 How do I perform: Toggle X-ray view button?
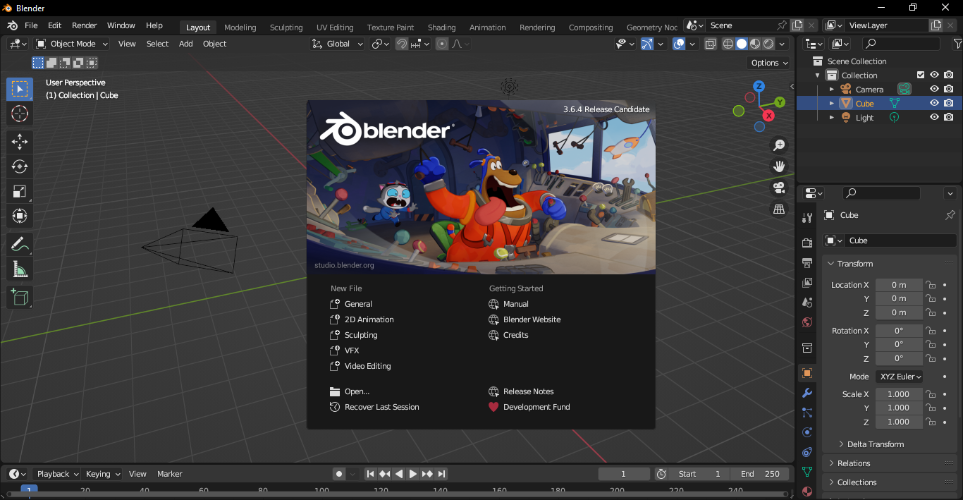tap(710, 44)
